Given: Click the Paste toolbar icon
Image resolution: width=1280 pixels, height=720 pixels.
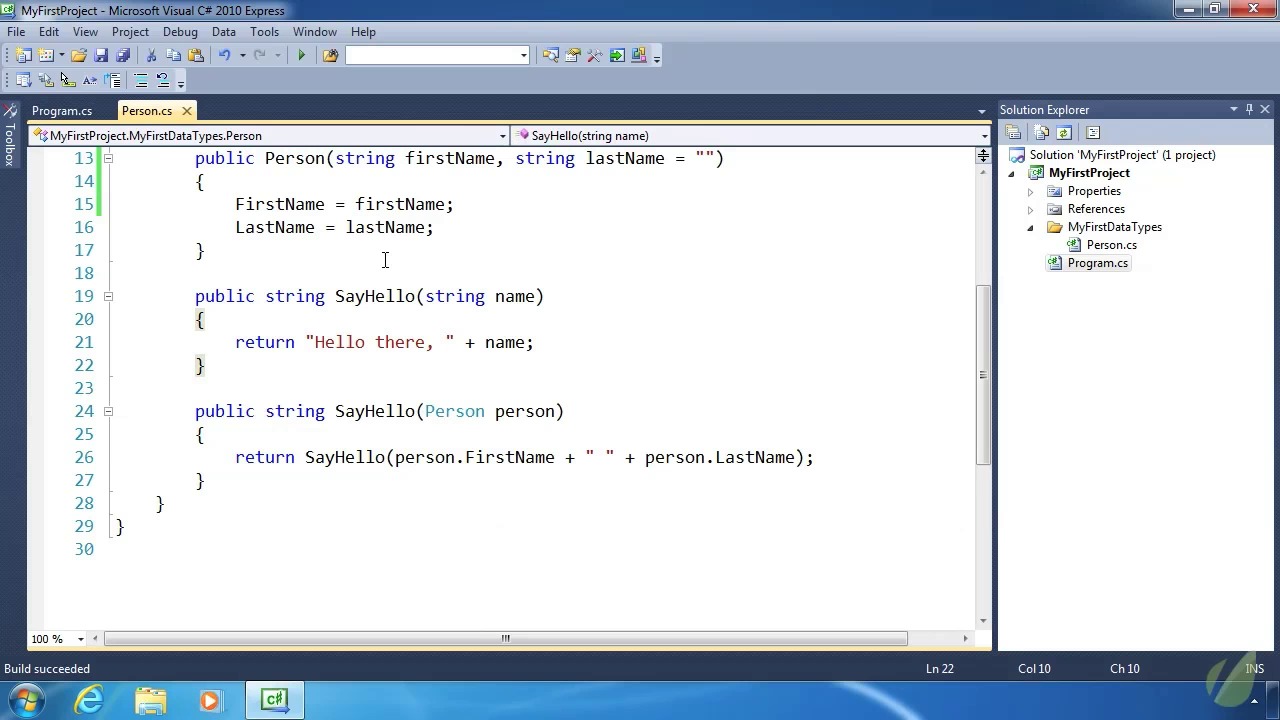Looking at the screenshot, I should click(196, 56).
